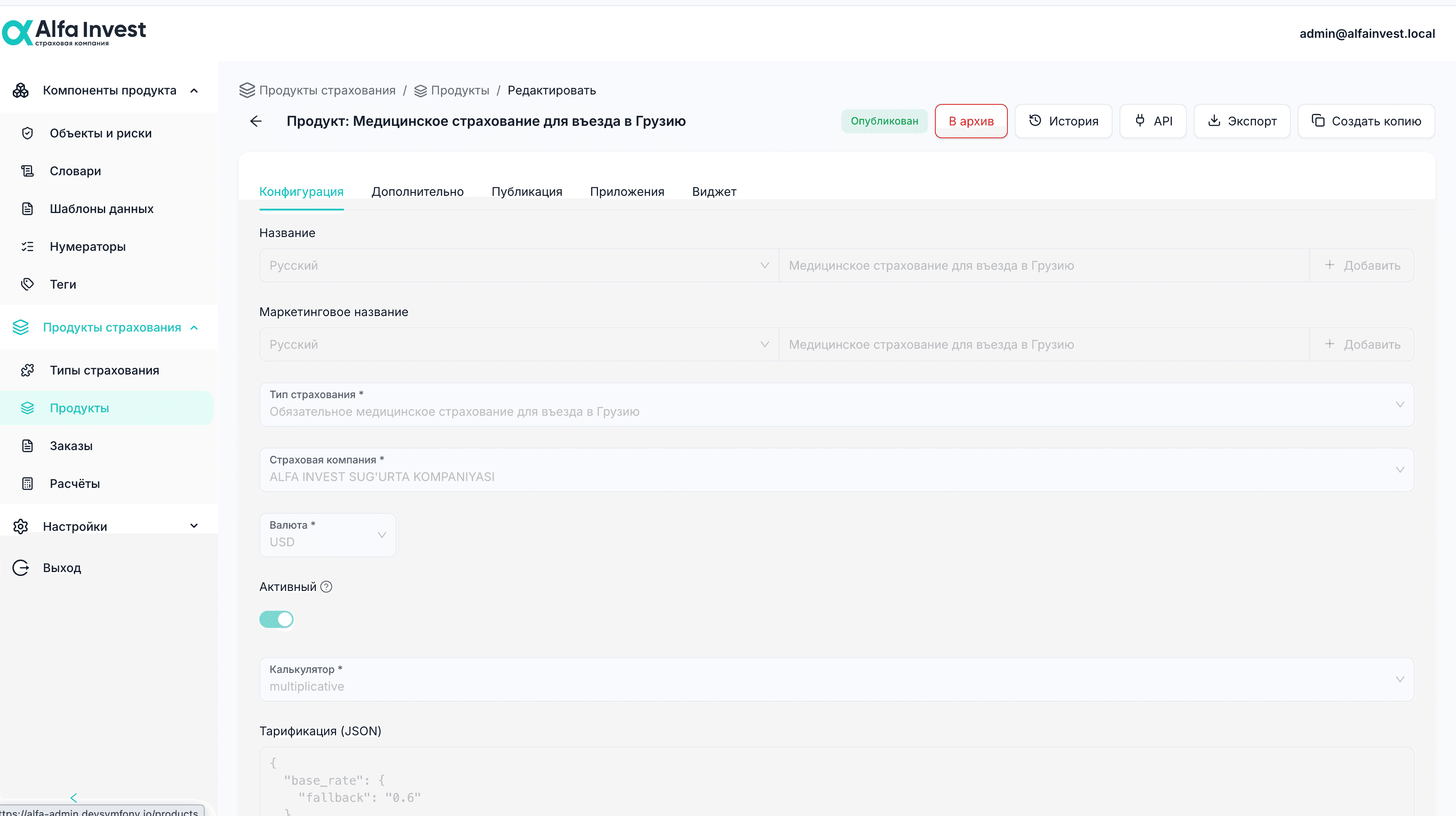
Task: Switch to the Виджет tab
Action: click(x=714, y=192)
